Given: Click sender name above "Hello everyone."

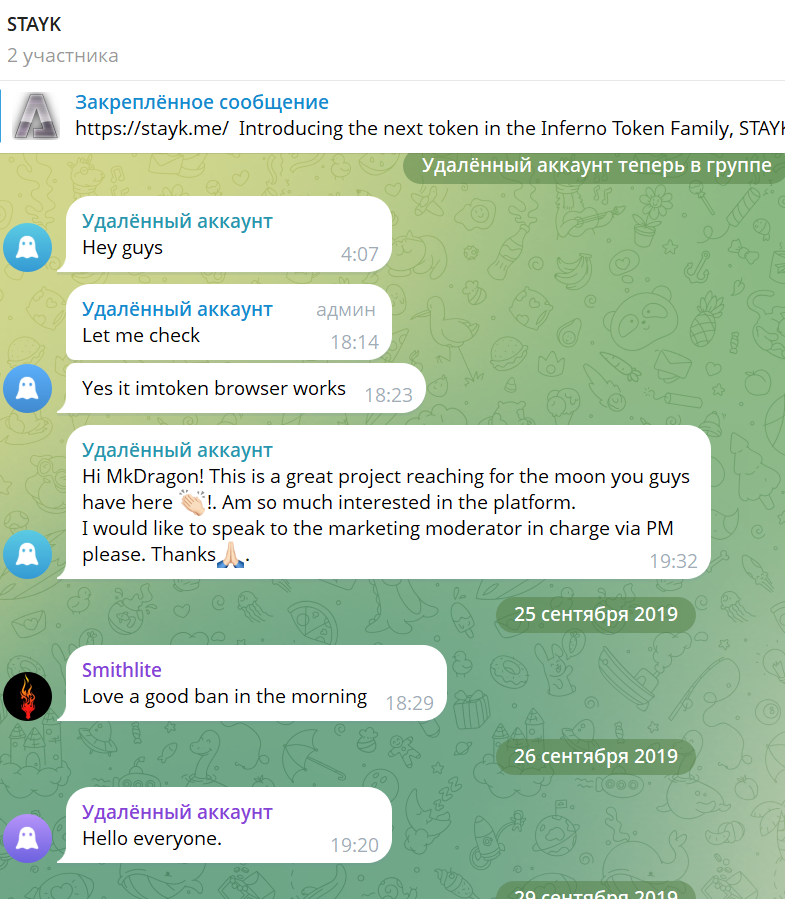Looking at the screenshot, I should coord(177,812).
